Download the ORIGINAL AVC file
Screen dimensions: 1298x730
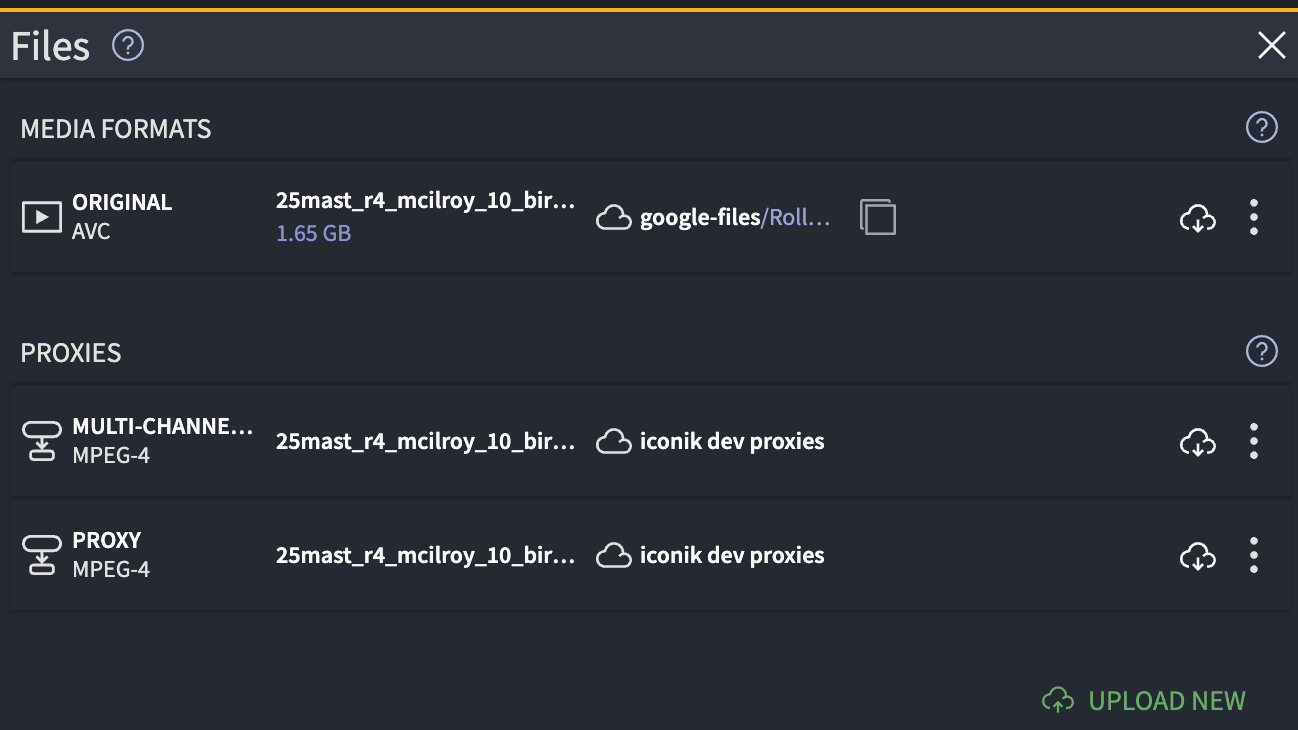[1197, 217]
